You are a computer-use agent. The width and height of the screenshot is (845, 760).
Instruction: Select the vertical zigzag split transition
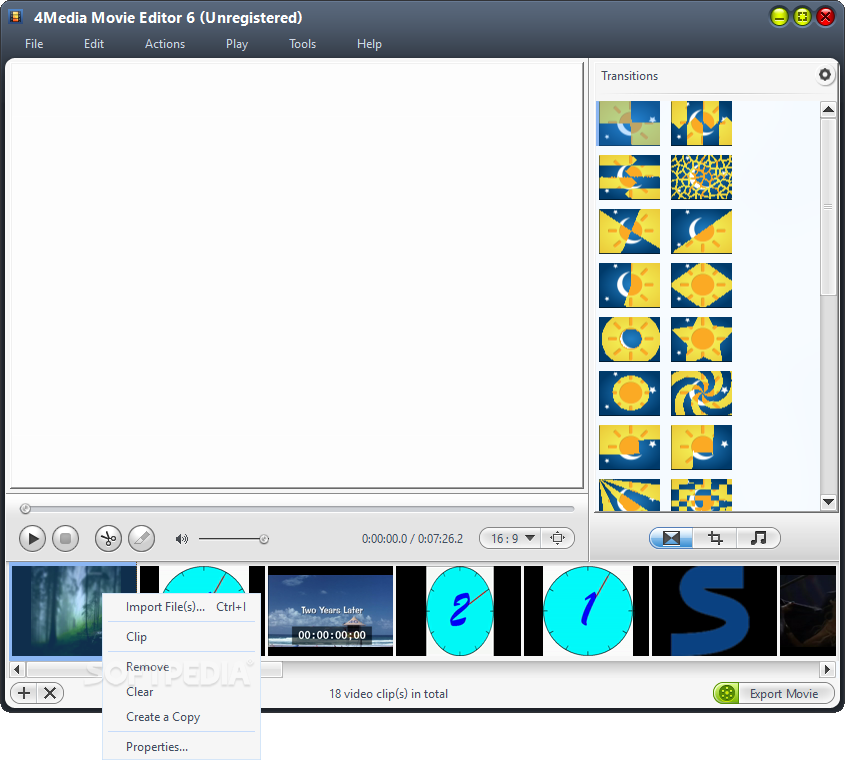(701, 123)
